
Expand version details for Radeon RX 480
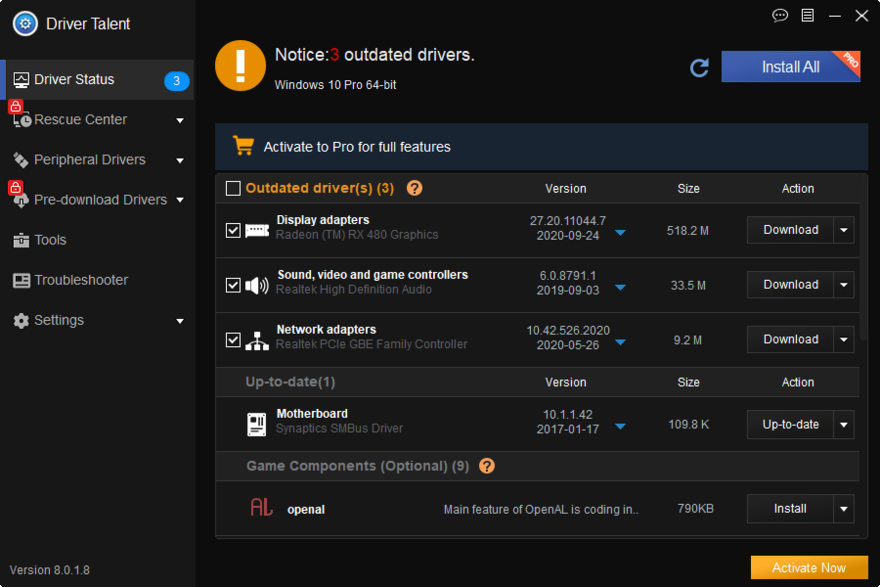point(620,231)
